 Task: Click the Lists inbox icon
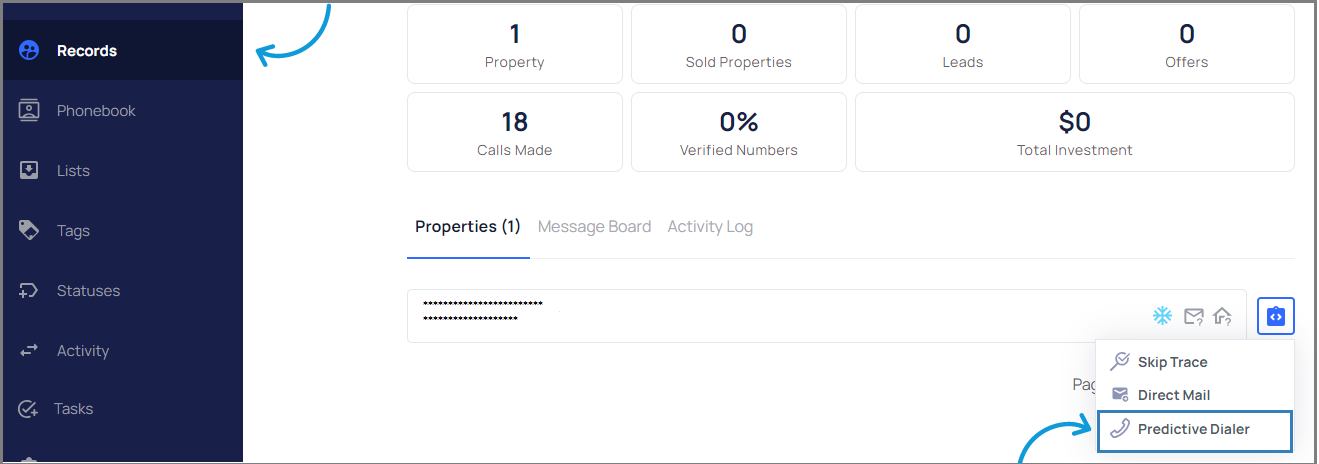point(29,171)
